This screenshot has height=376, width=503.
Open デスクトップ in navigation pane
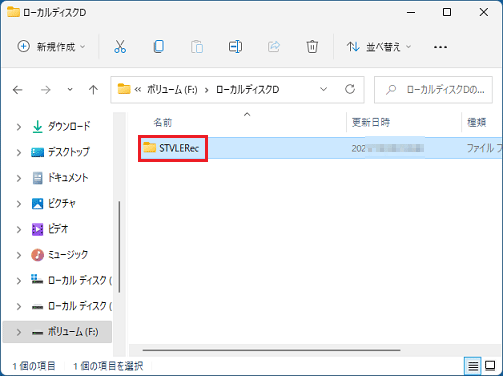[69, 152]
